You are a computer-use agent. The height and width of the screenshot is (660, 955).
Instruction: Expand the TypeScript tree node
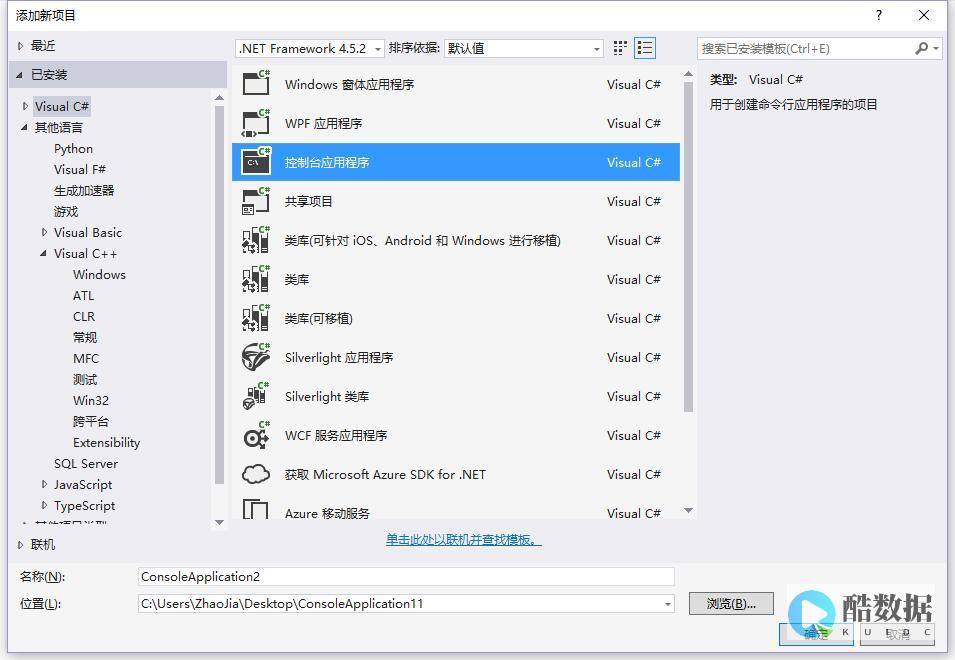44,505
